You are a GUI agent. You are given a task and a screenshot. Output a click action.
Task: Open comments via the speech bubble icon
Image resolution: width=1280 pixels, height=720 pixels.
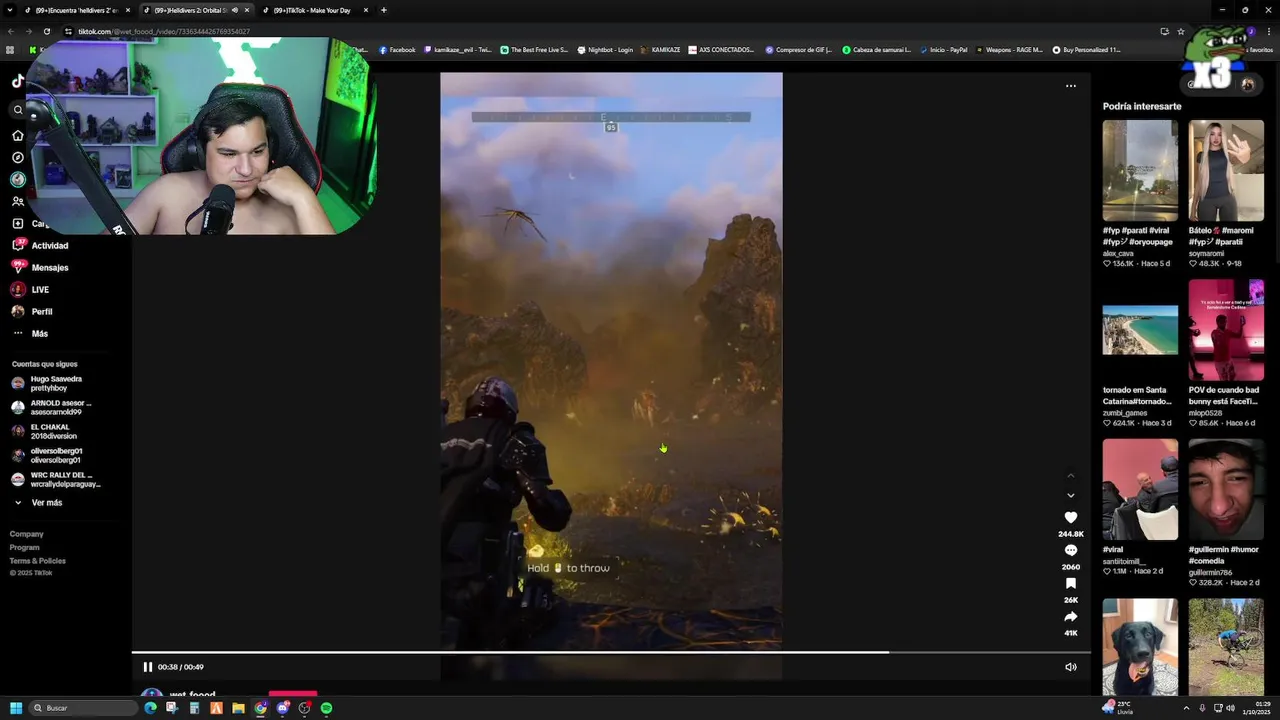(x=1070, y=550)
